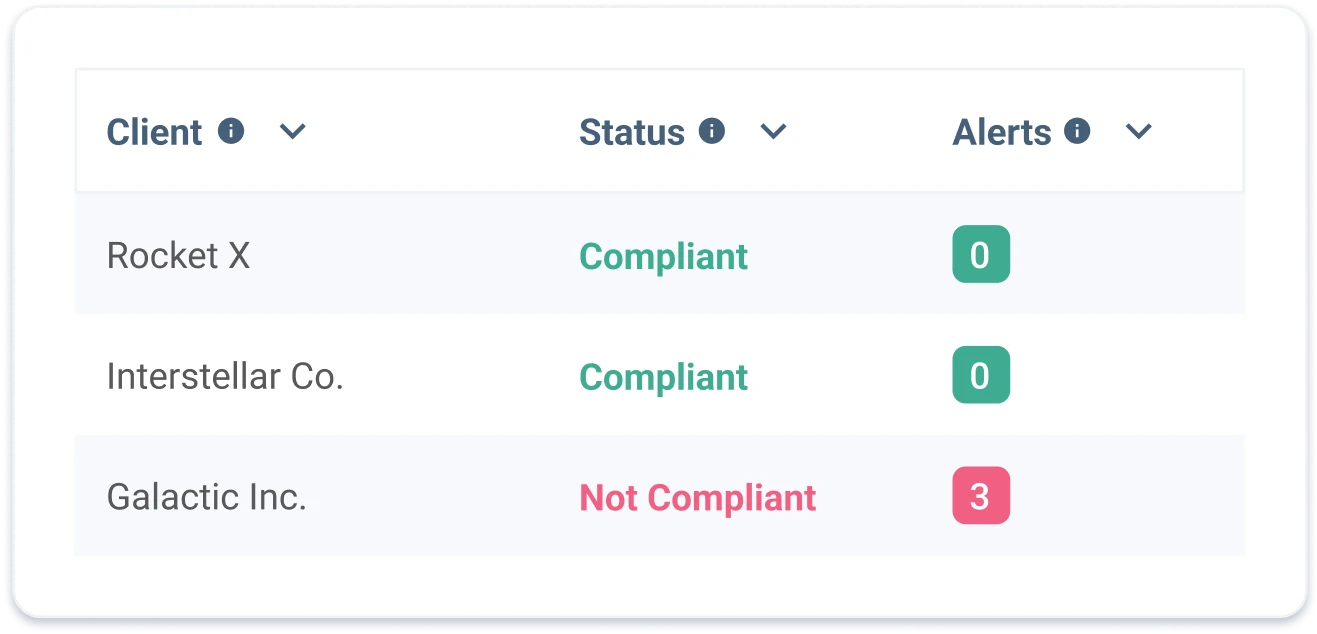Viewport: 1317px width, 634px height.
Task: Click the red alerts badge showing 3
Action: point(981,495)
